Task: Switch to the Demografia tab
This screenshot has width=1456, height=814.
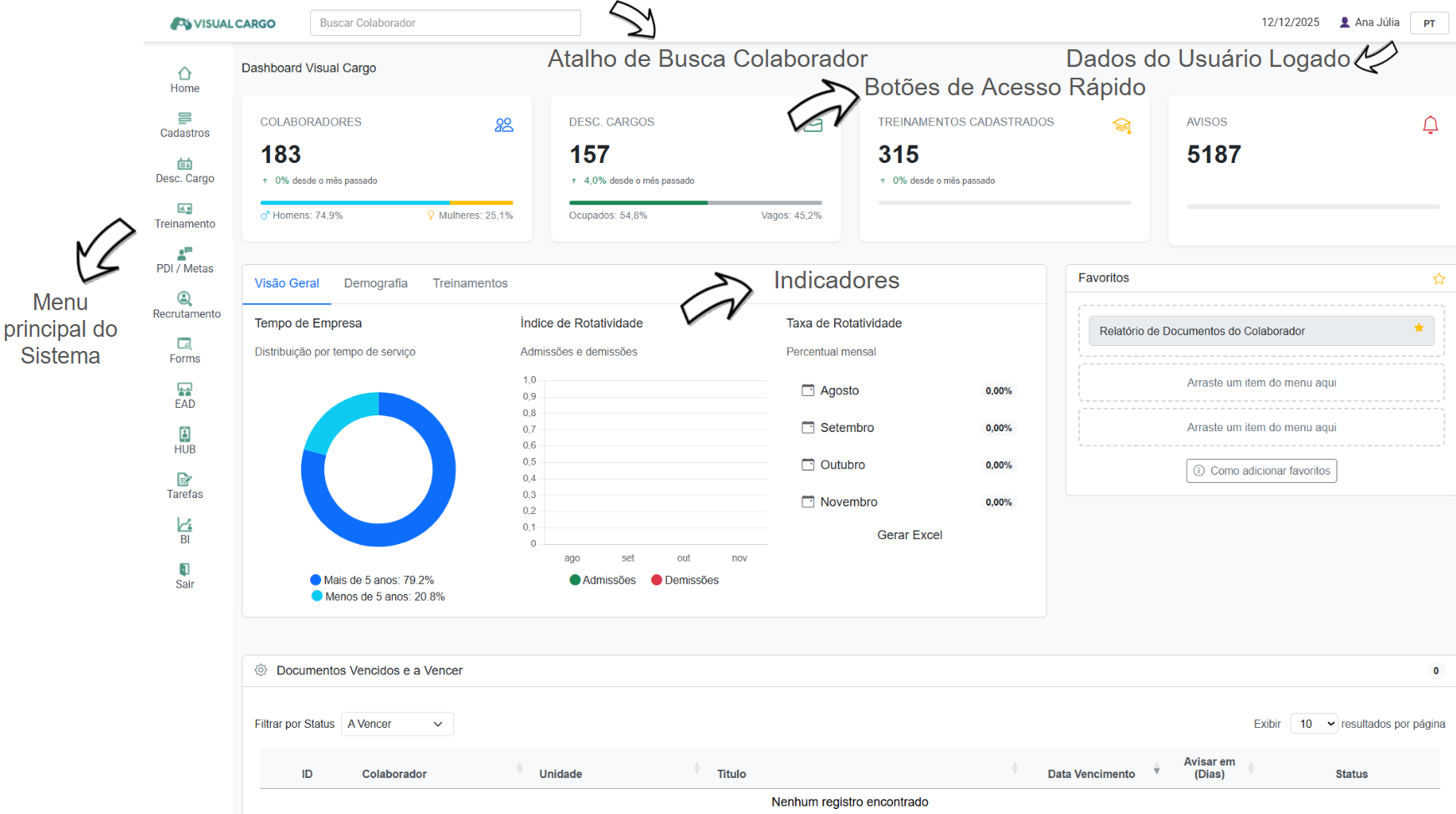Action: point(375,283)
